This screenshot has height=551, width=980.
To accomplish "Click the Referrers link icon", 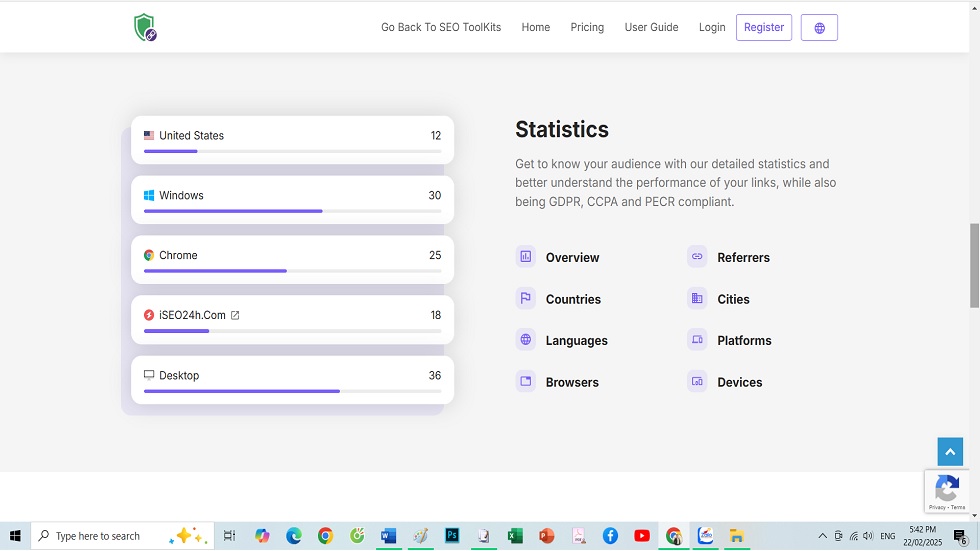I will tap(697, 257).
